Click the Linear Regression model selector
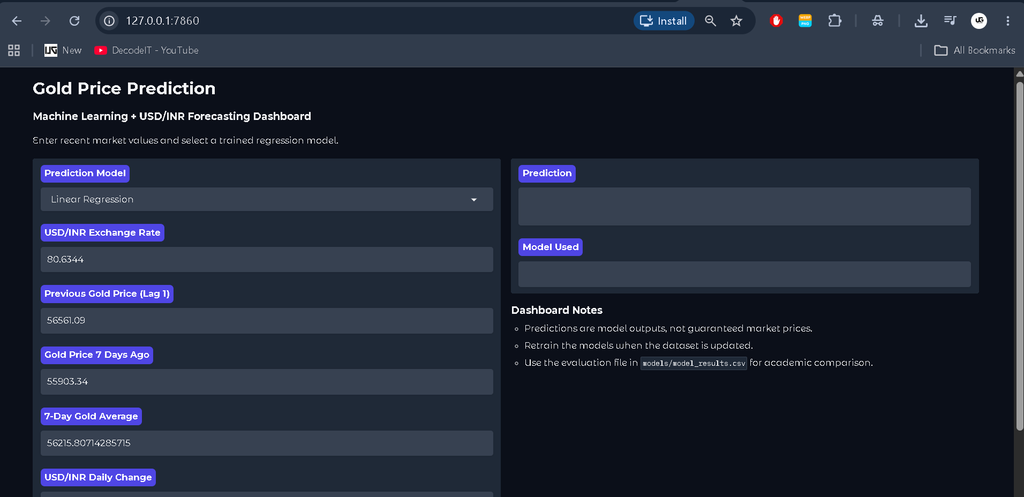Screen dimensions: 1024x497 click(x=266, y=199)
